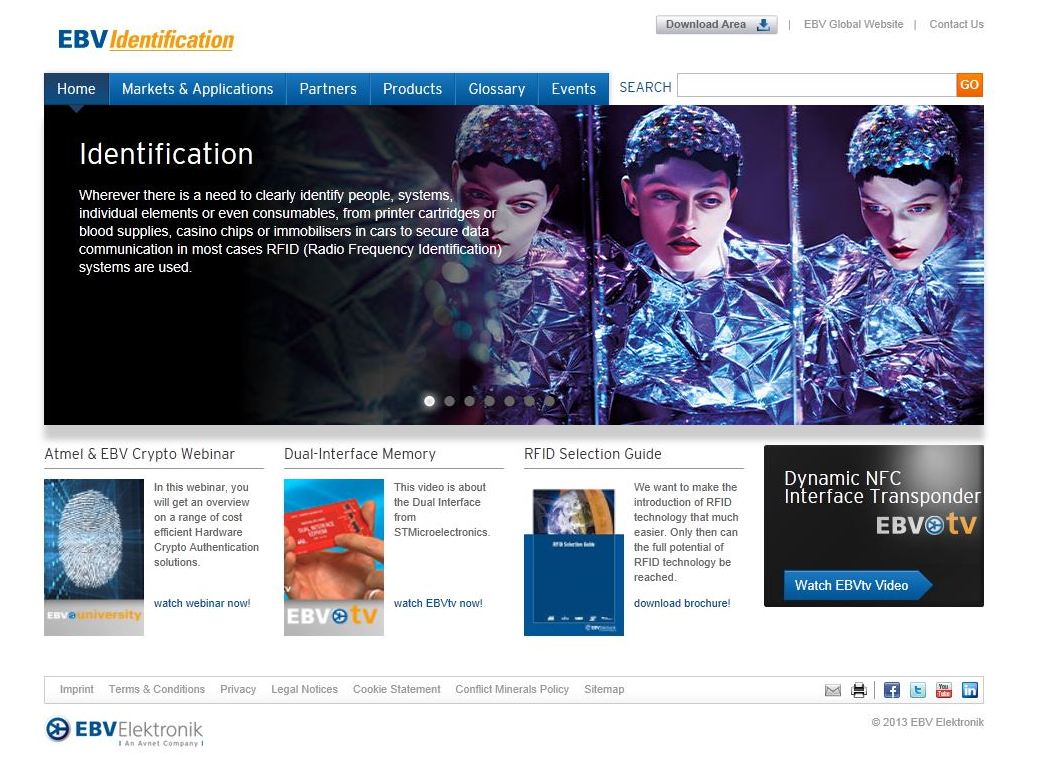Select the fifth carousel slide dot
This screenshot has width=1048, height=772.
click(x=510, y=401)
